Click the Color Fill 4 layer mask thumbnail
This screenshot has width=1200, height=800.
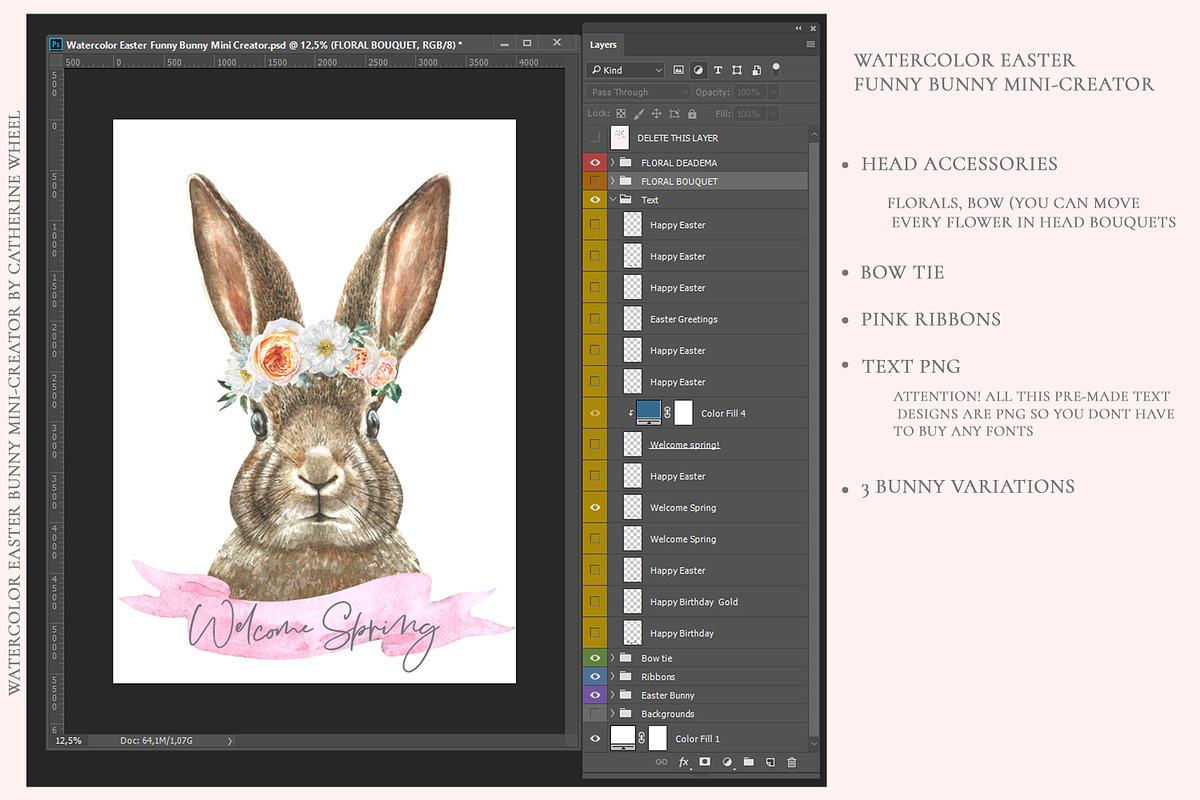point(683,412)
